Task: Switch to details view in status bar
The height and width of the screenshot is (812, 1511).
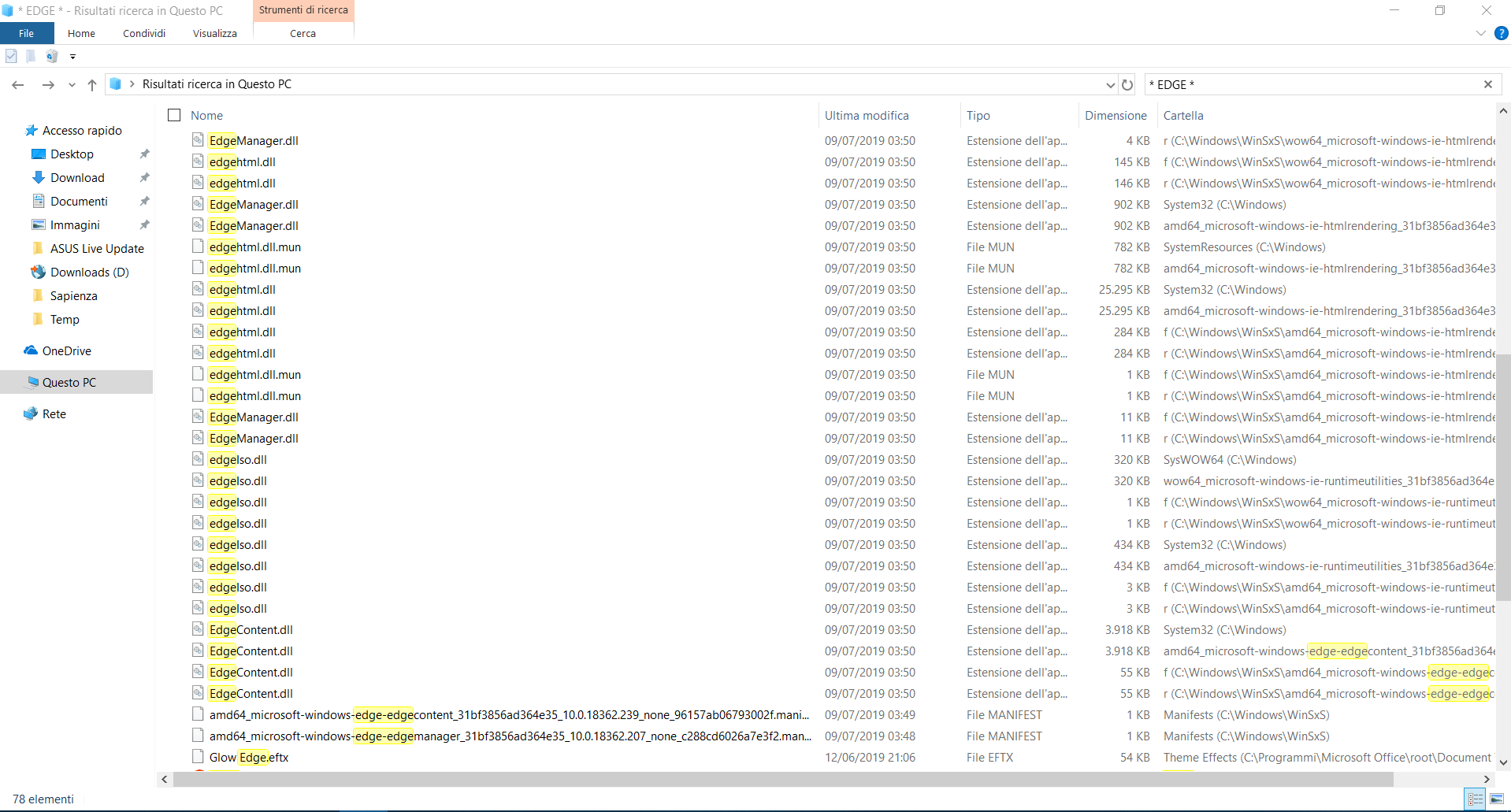Action: tap(1476, 799)
